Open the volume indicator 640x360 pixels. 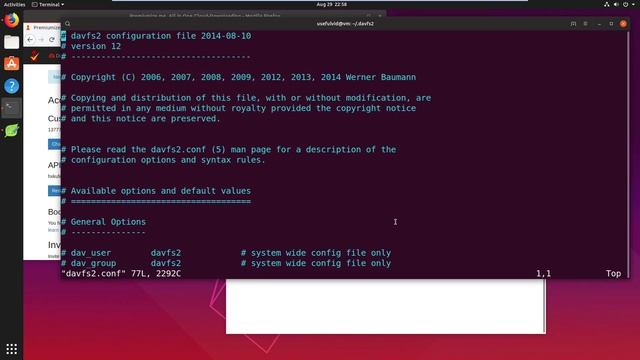point(616,4)
